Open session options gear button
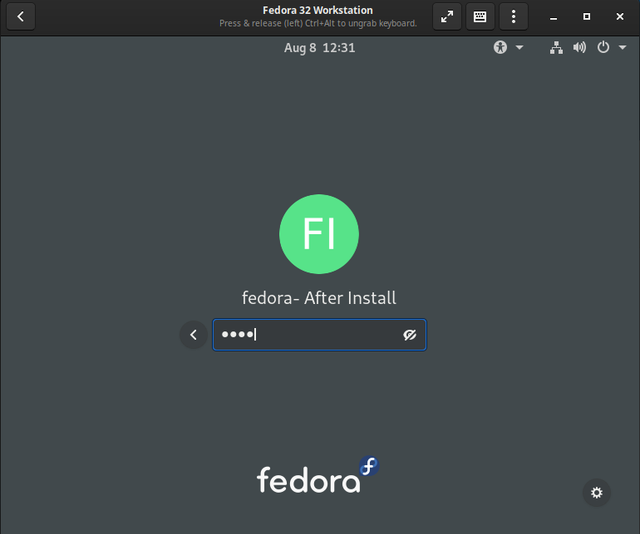Image resolution: width=640 pixels, height=534 pixels. (x=597, y=493)
